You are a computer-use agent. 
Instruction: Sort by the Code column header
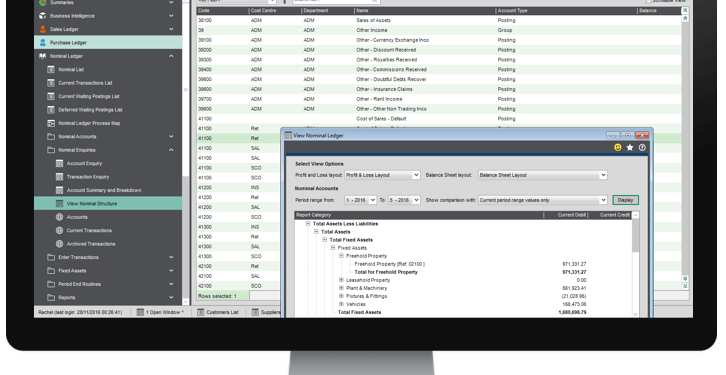click(x=222, y=11)
